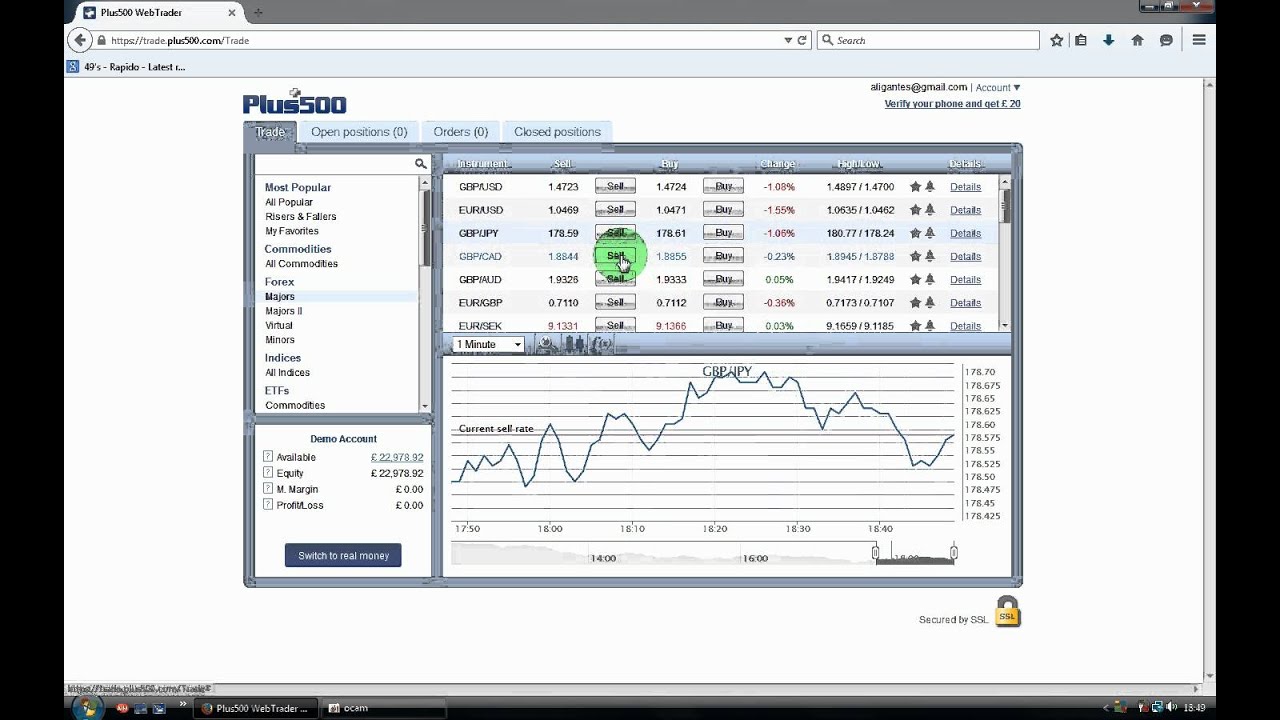Screen dimensions: 1280x720
Task: Star the EUR/GBP instrument
Action: pyautogui.click(x=915, y=302)
